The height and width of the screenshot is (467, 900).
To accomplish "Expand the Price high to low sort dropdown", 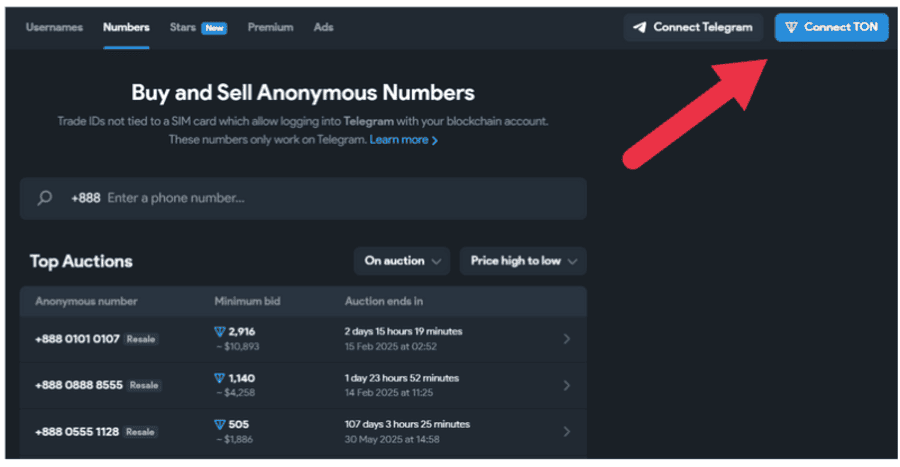I will point(523,261).
